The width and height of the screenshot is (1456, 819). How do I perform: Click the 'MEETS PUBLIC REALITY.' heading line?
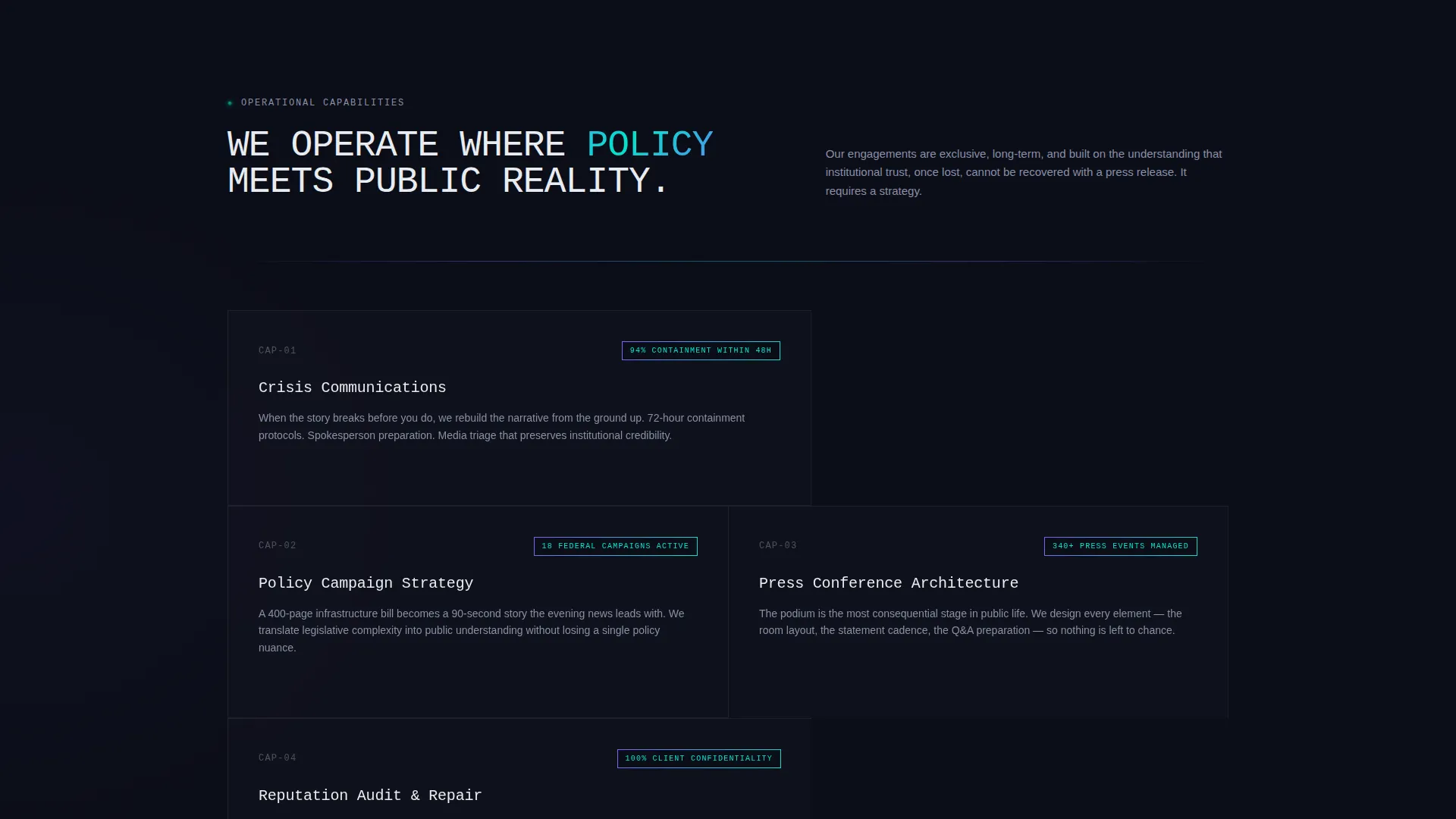click(x=448, y=180)
